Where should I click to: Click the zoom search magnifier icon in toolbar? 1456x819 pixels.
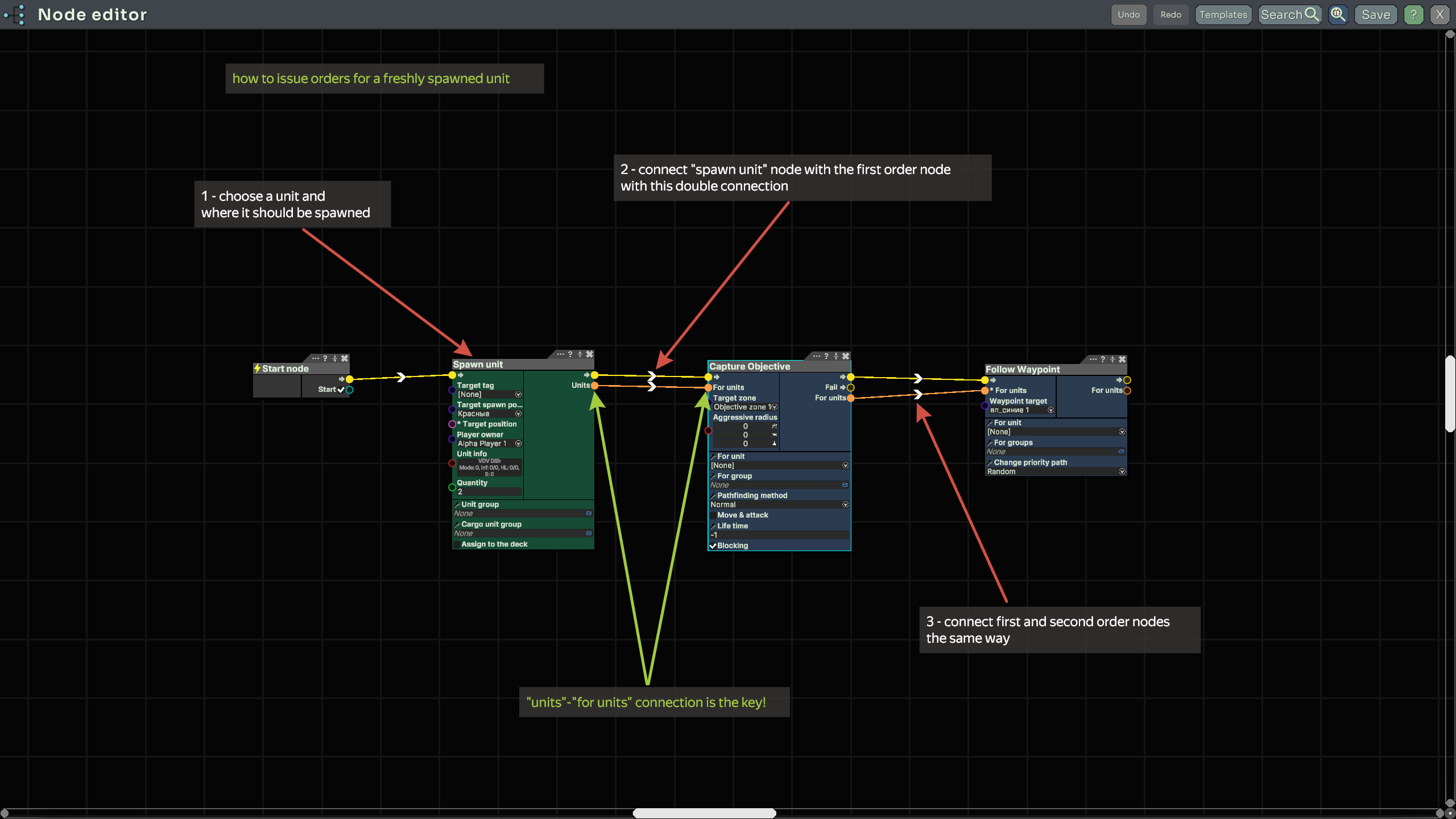pos(1338,14)
